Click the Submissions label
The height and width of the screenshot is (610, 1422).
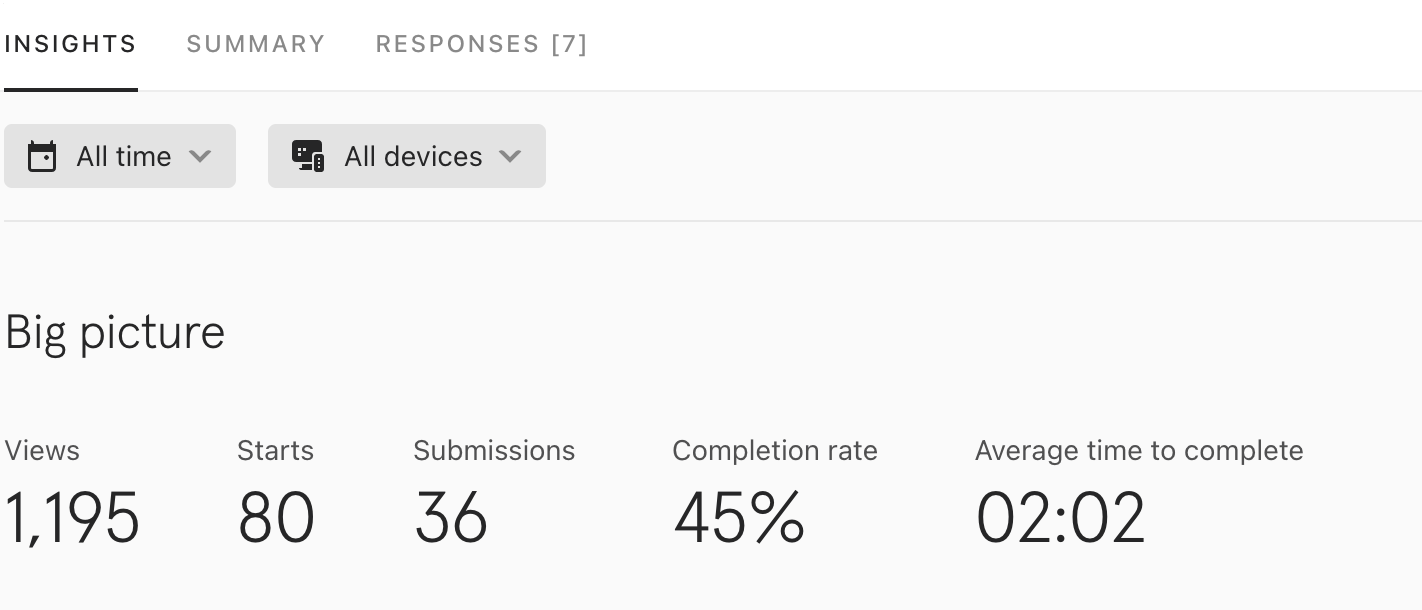pyautogui.click(x=494, y=451)
